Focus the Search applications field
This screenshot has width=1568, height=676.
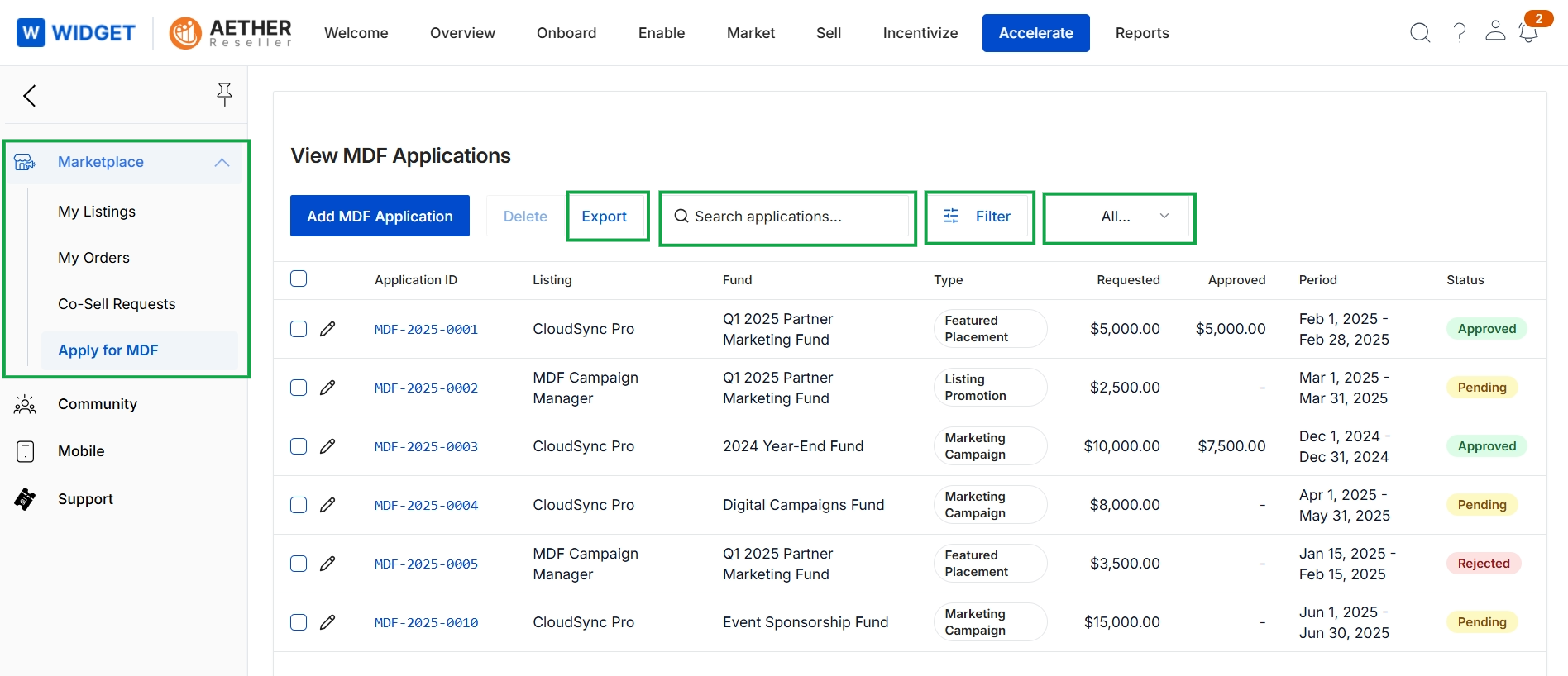point(787,217)
